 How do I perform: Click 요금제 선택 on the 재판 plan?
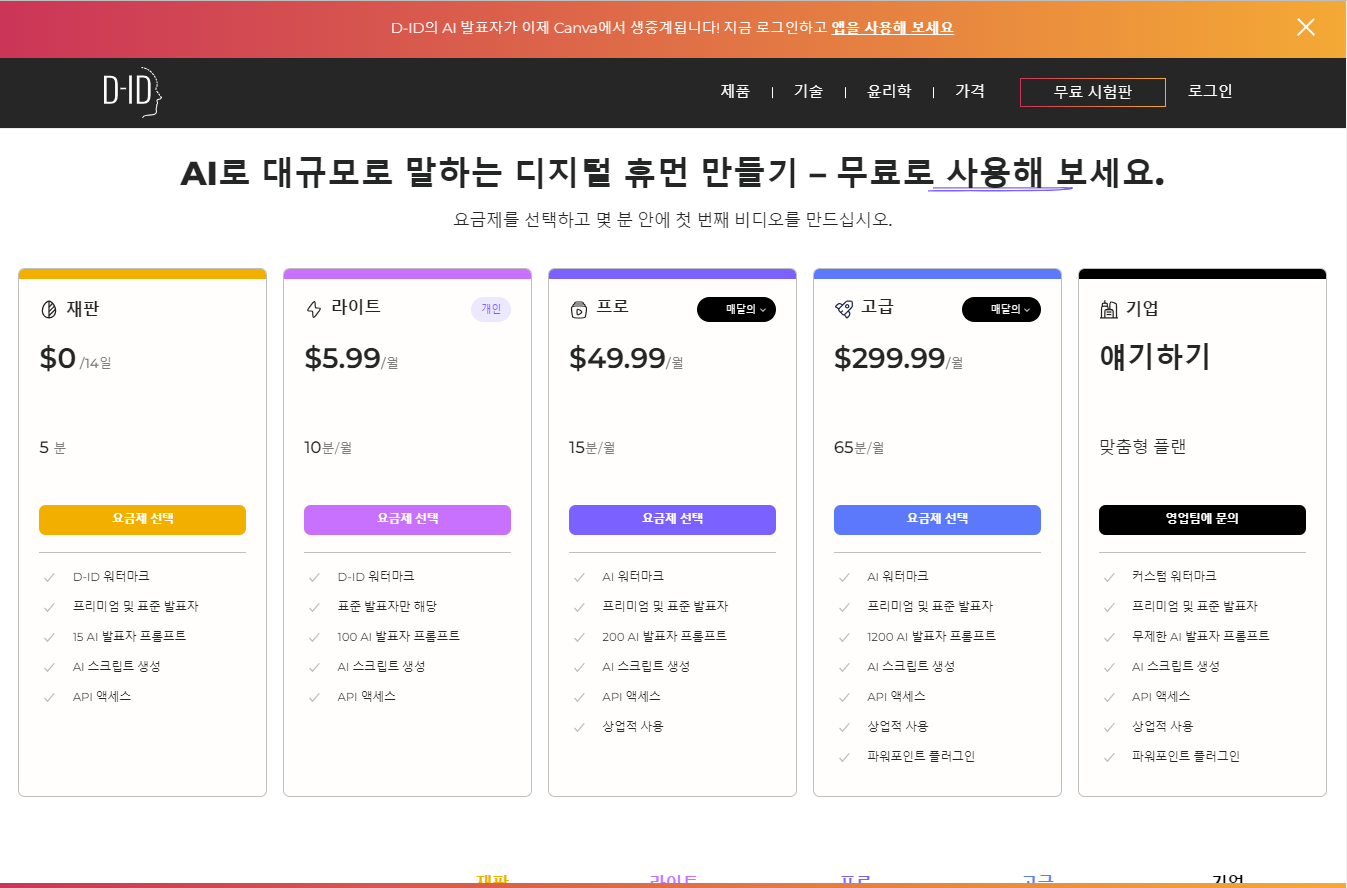pos(142,519)
